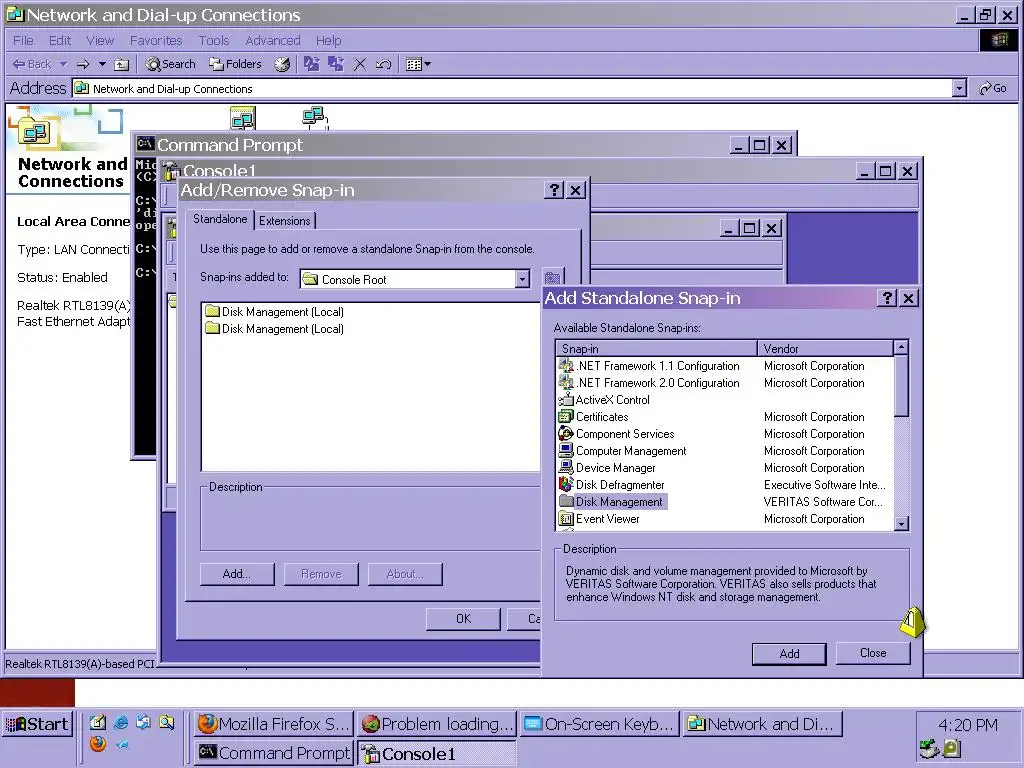
Task: Click the Snap-in column header
Action: (x=656, y=348)
